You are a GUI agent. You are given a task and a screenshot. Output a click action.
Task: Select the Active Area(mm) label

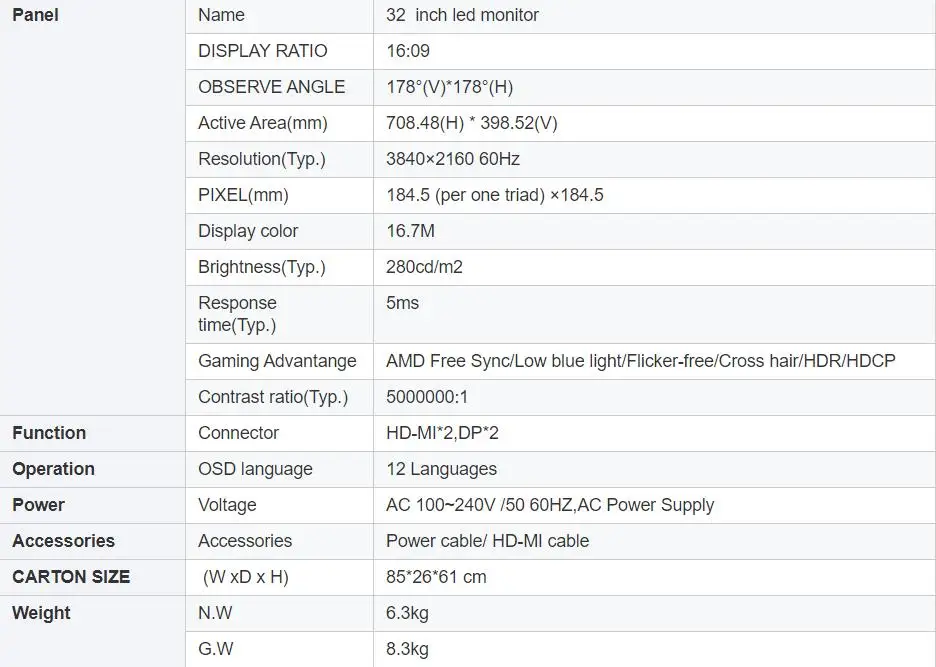[262, 123]
